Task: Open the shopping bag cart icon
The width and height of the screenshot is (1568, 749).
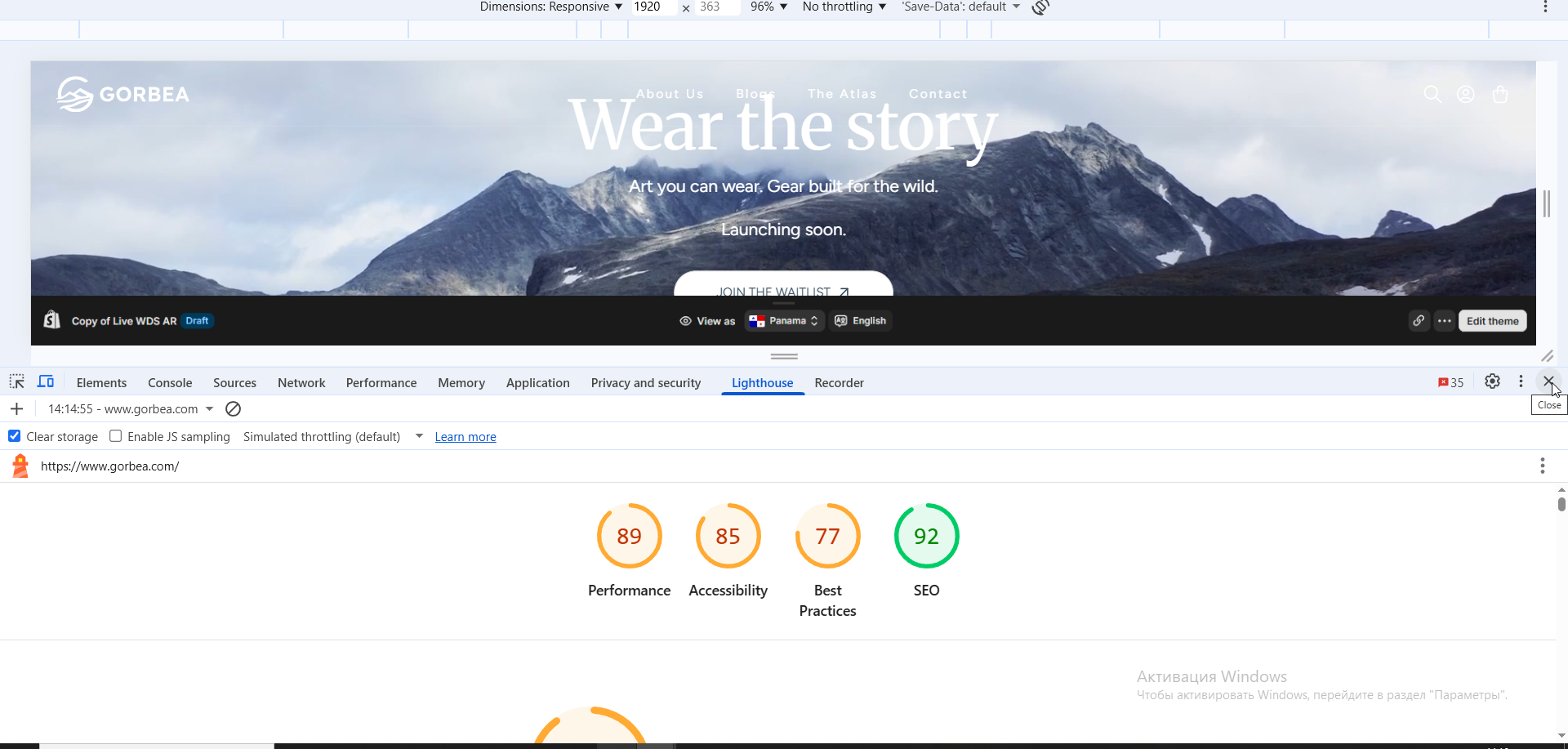Action: pyautogui.click(x=1500, y=94)
